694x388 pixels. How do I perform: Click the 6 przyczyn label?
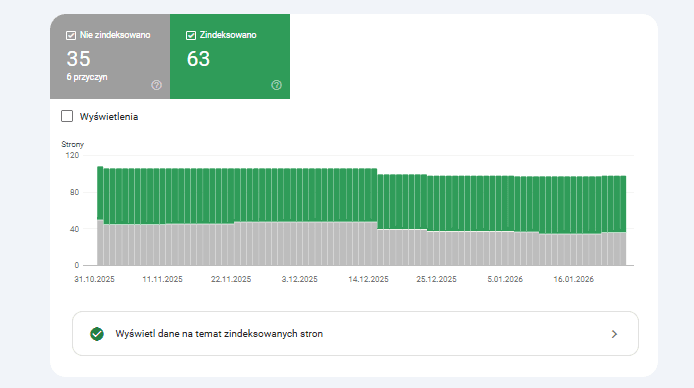tap(87, 77)
